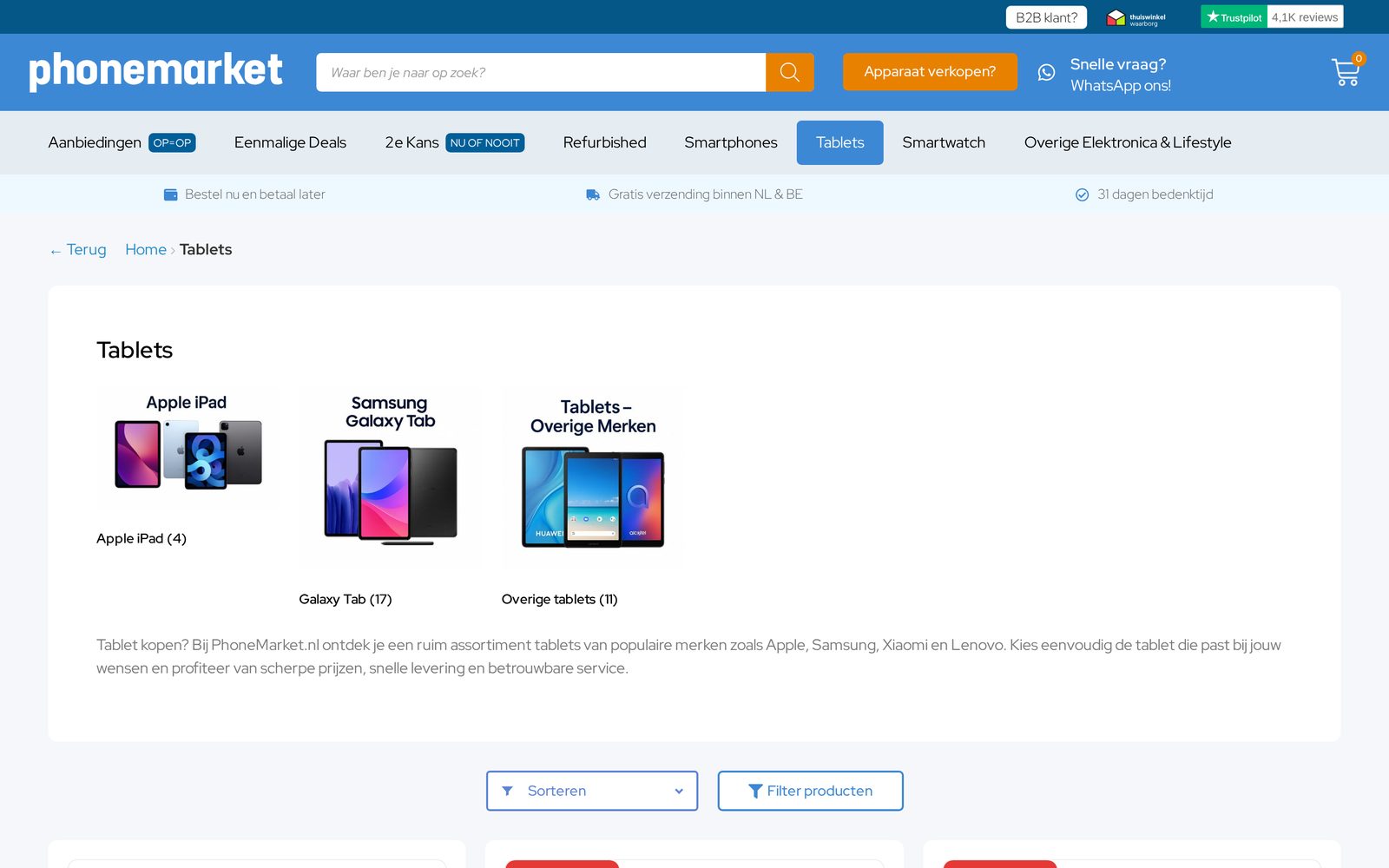The image size is (1389, 868).
Task: Select the Tablets tab
Action: (x=839, y=142)
